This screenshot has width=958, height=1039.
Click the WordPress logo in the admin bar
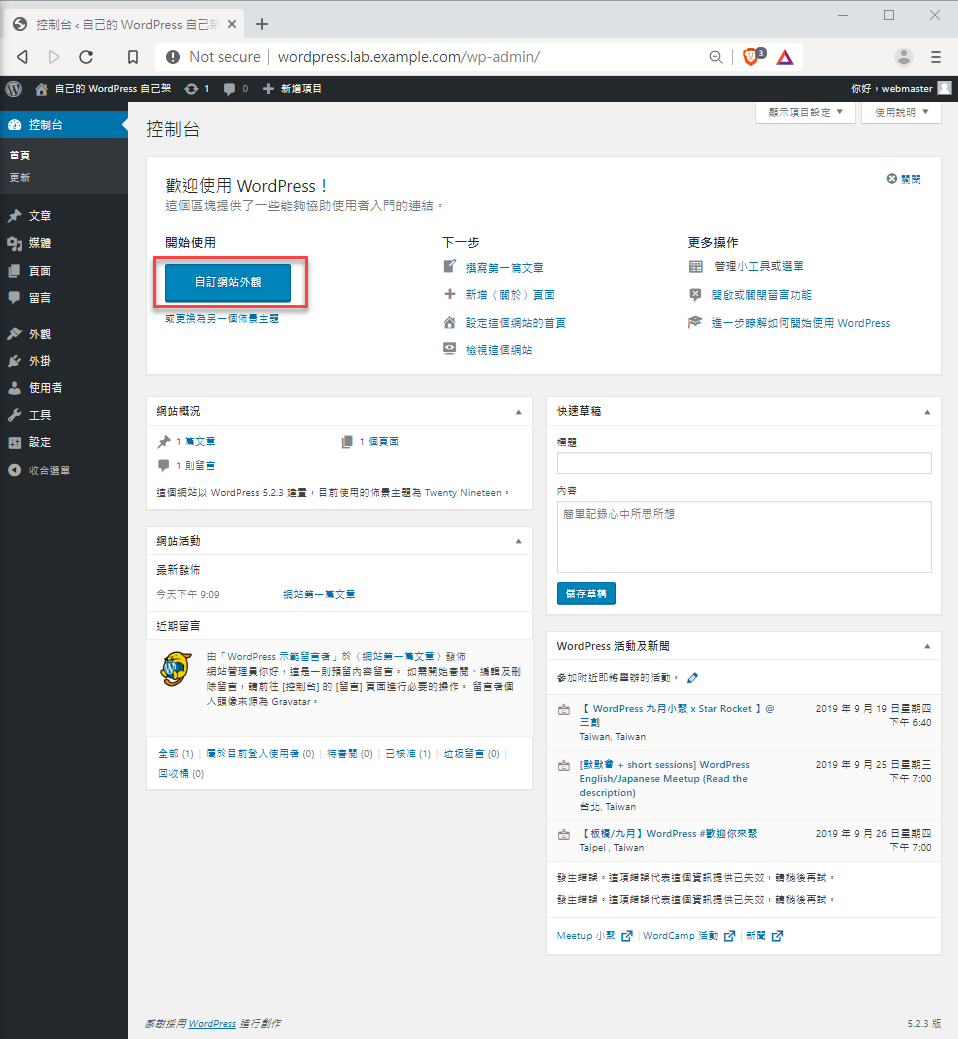click(x=14, y=89)
